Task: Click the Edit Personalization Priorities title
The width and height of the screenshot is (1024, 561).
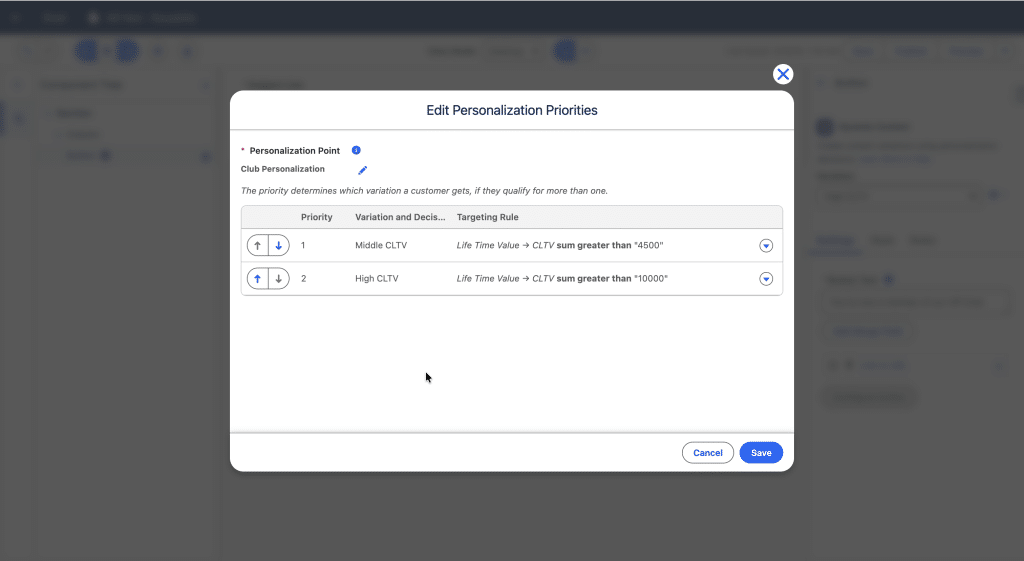Action: [512, 110]
